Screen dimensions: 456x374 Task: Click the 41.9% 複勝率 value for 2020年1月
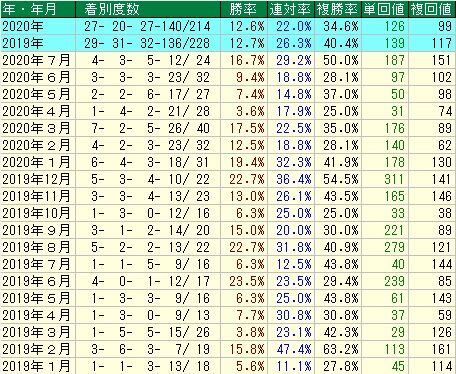pos(341,162)
